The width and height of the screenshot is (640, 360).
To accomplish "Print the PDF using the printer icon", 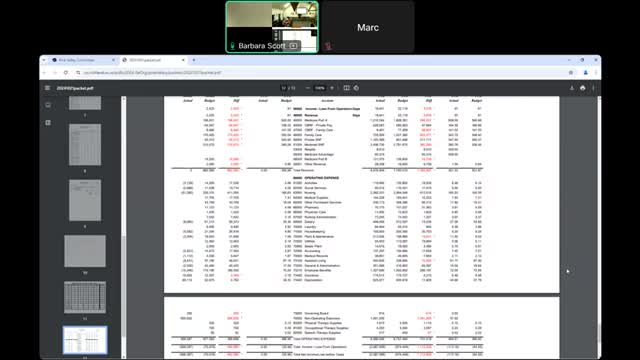I will (582, 88).
